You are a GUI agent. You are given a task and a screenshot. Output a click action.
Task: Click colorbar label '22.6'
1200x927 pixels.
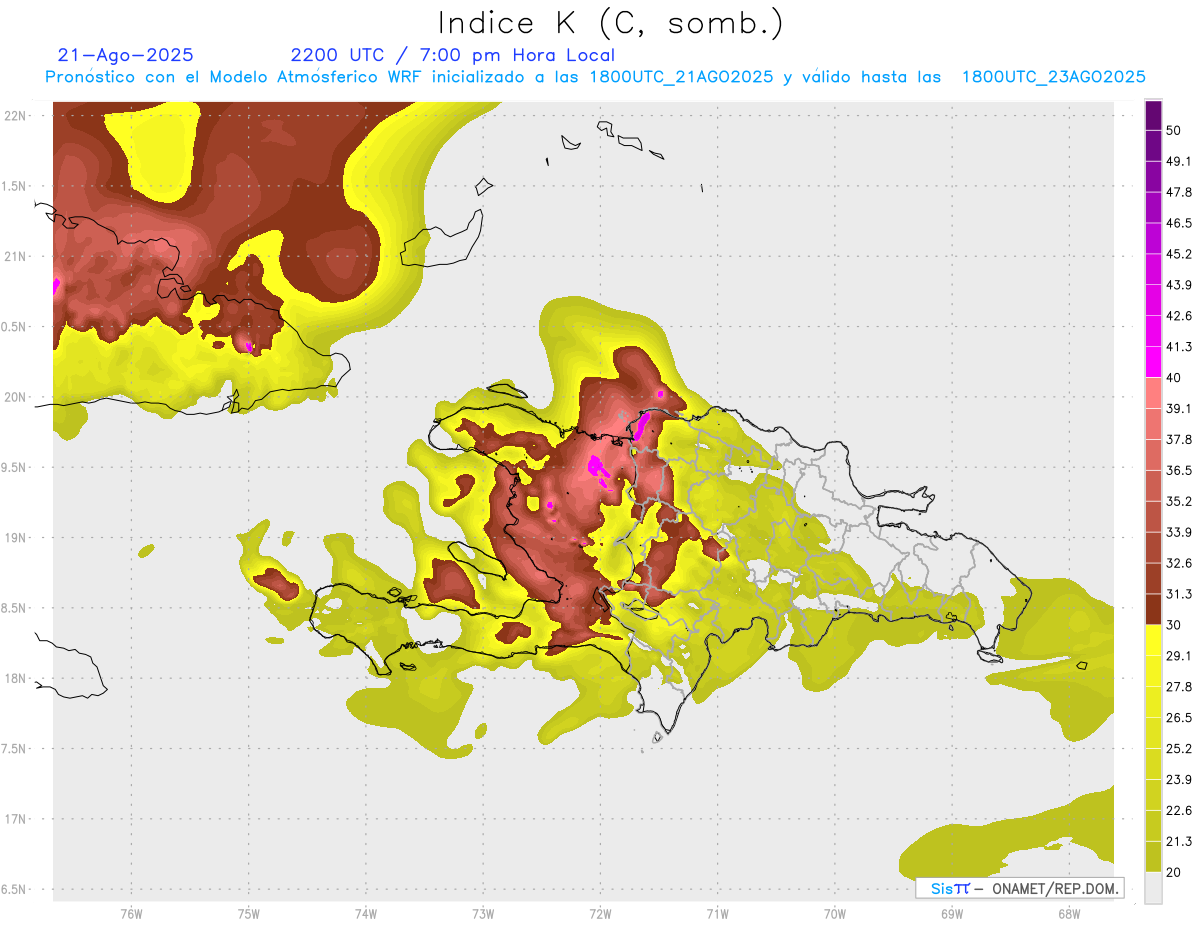(1179, 811)
